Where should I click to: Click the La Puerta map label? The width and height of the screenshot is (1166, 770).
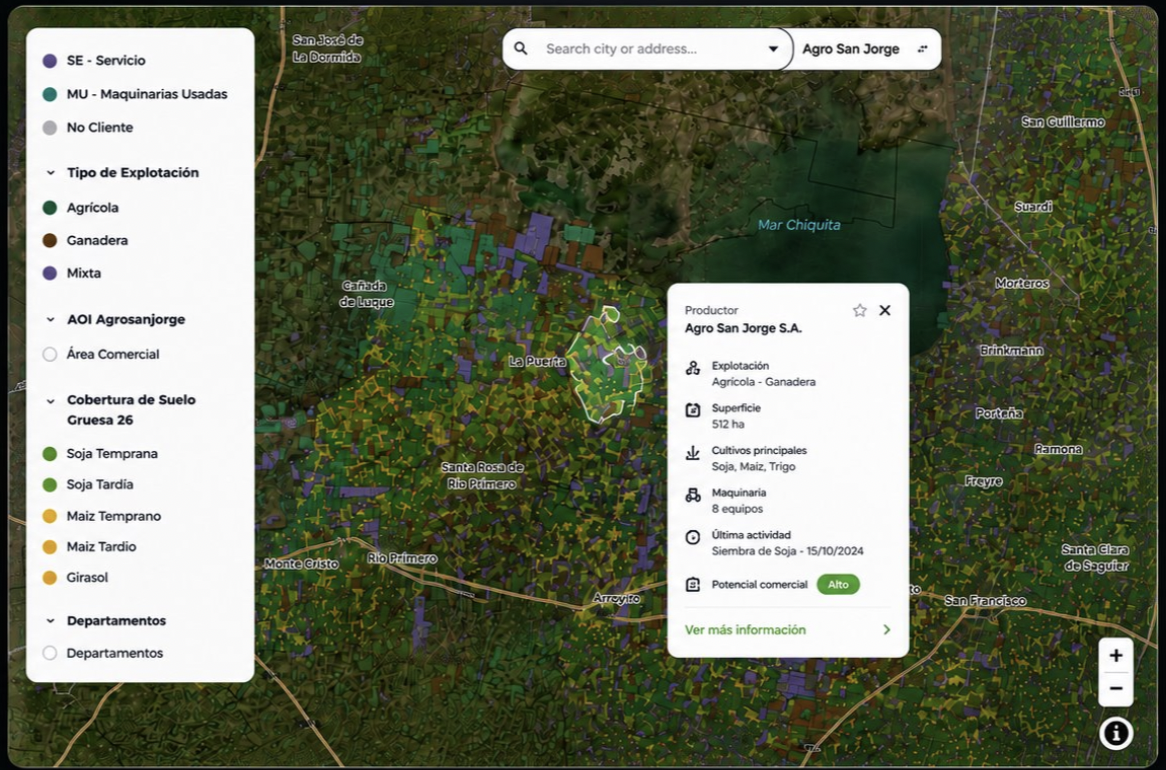[x=538, y=362]
